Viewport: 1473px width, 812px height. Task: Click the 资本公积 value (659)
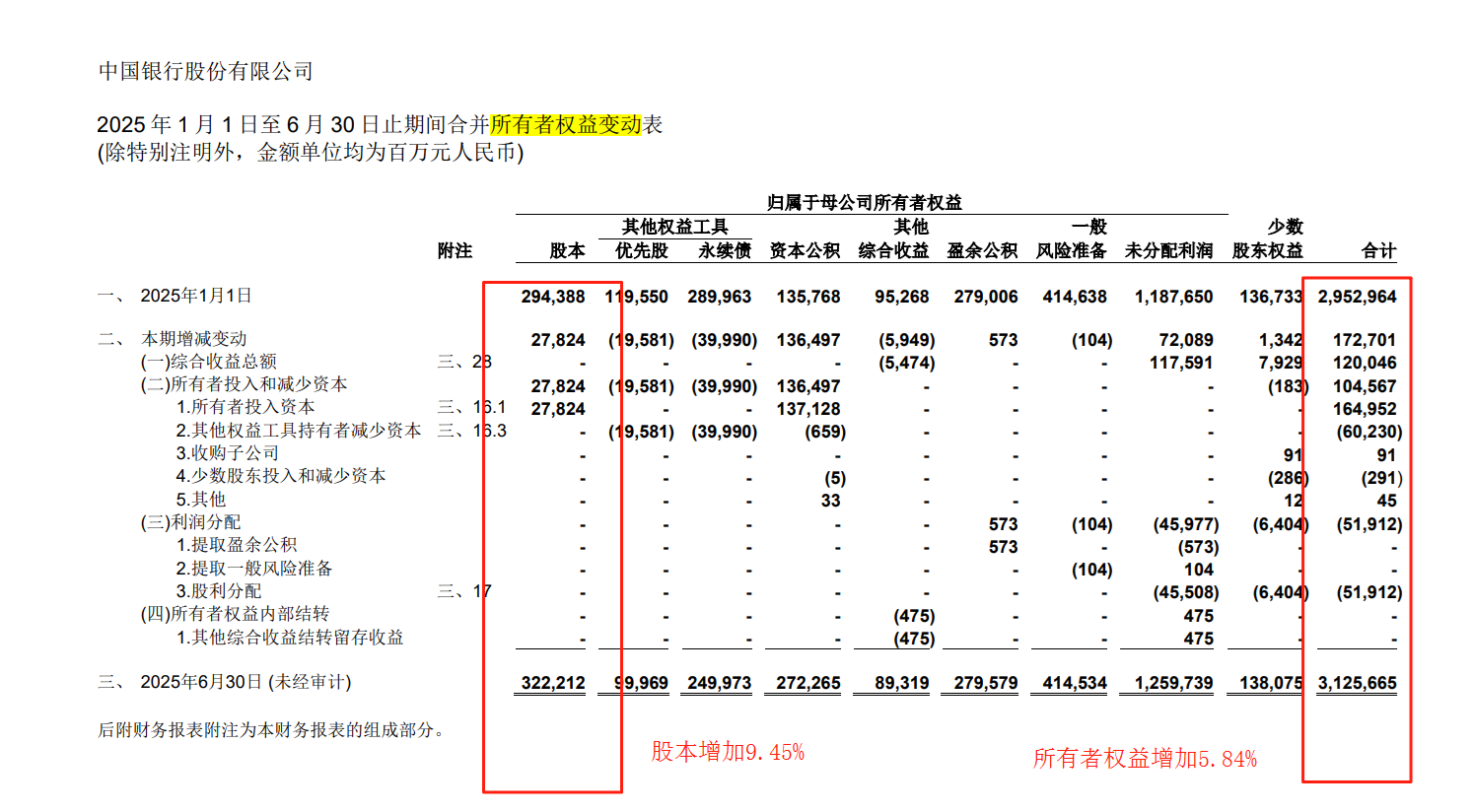(x=825, y=432)
